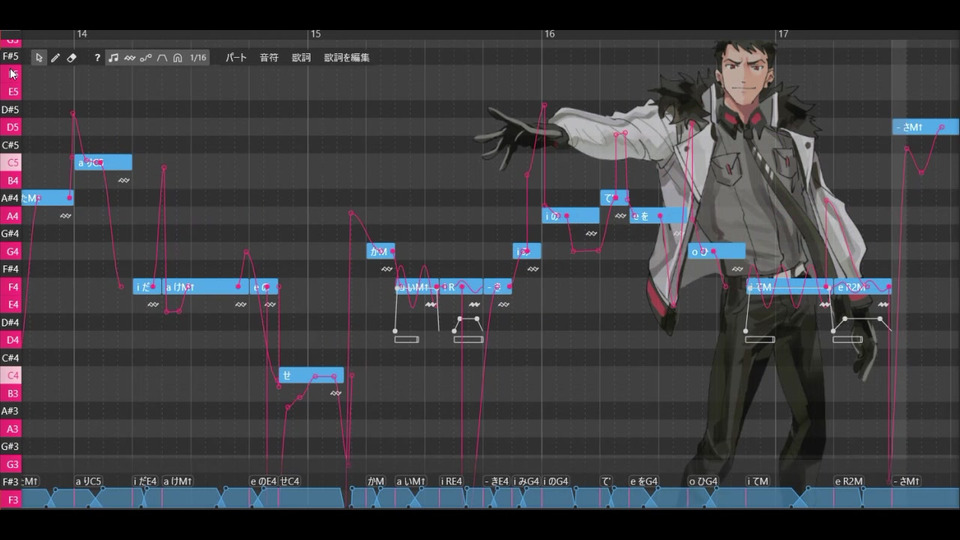Open the 音符 menu
This screenshot has width=960, height=540.
coord(269,58)
